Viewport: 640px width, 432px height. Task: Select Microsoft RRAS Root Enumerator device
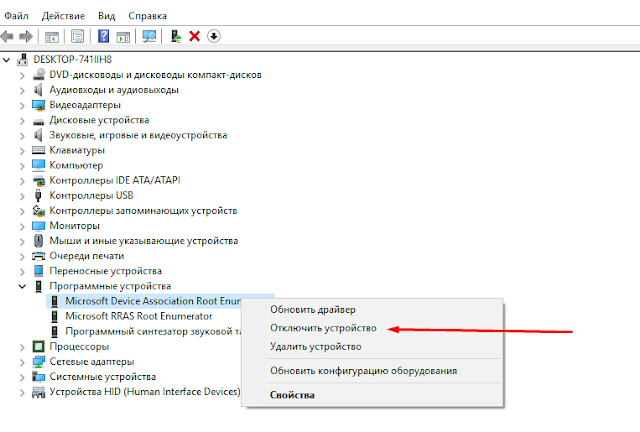click(x=139, y=316)
